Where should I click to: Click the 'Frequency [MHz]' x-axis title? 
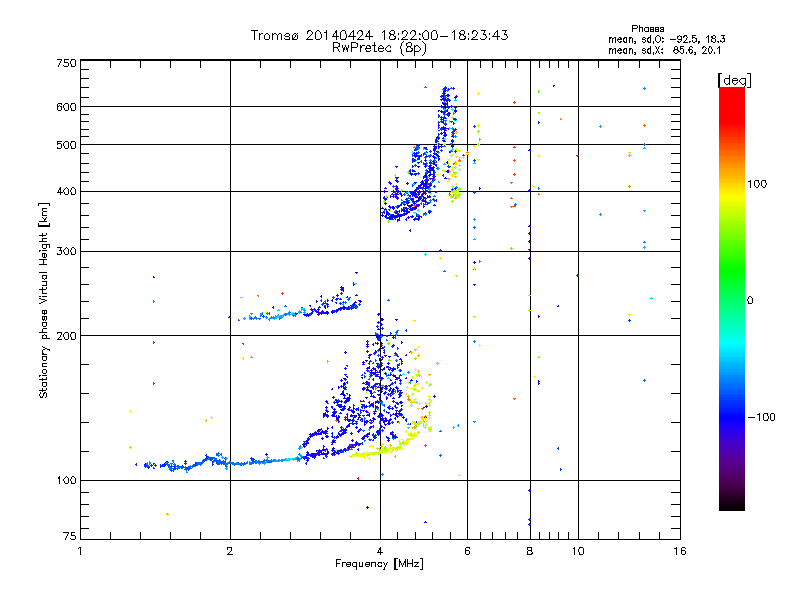click(x=379, y=564)
